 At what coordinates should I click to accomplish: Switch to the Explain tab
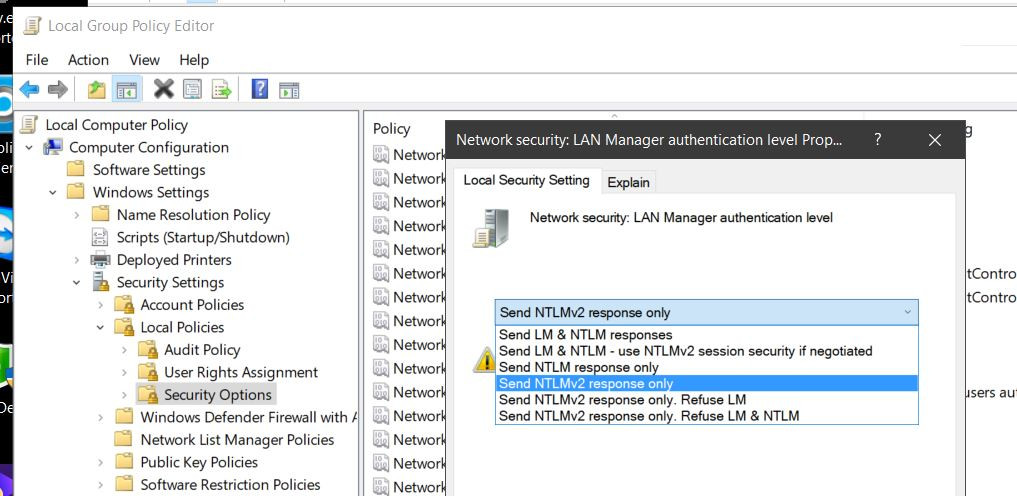[x=628, y=182]
